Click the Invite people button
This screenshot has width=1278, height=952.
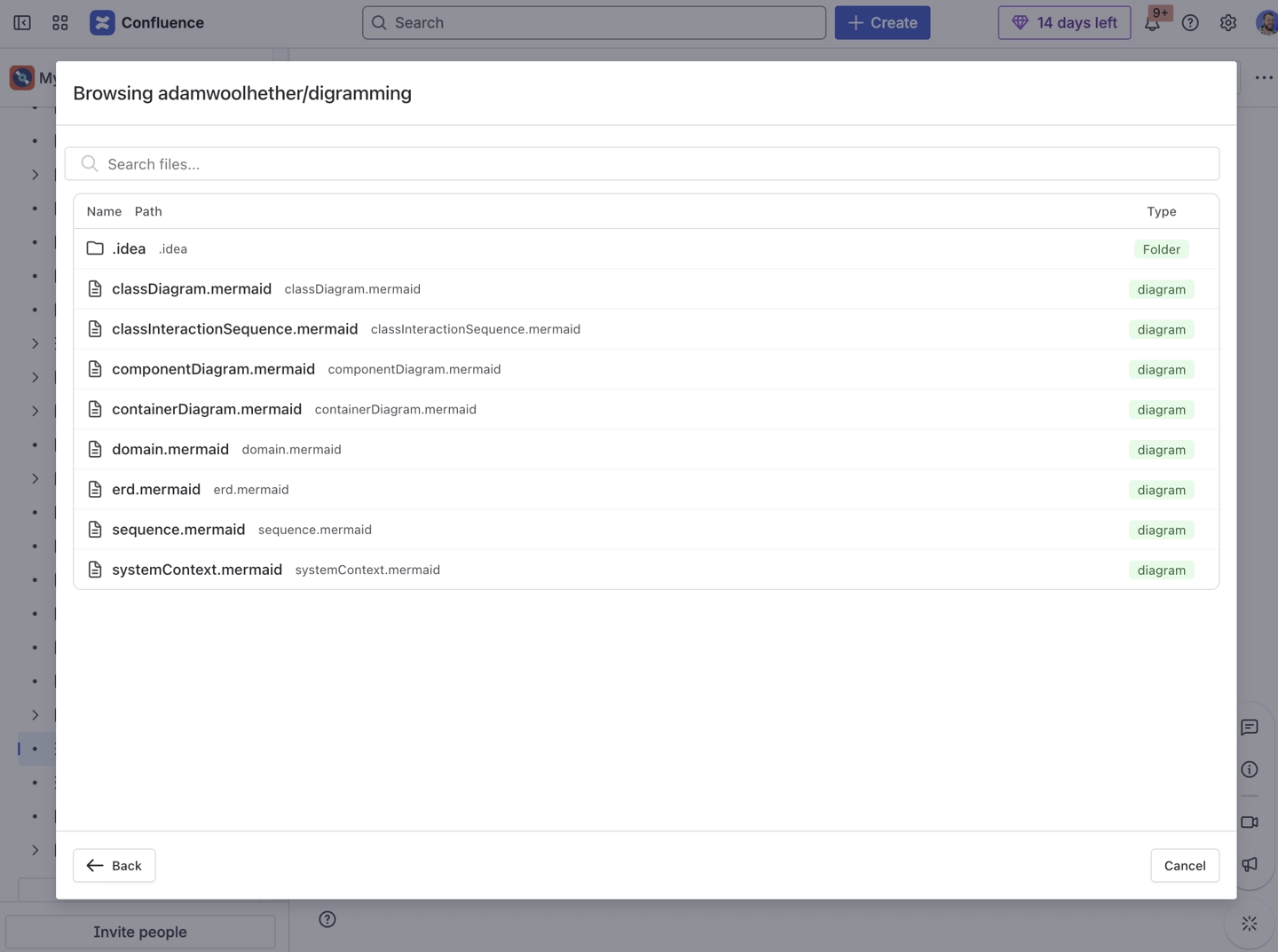(140, 932)
